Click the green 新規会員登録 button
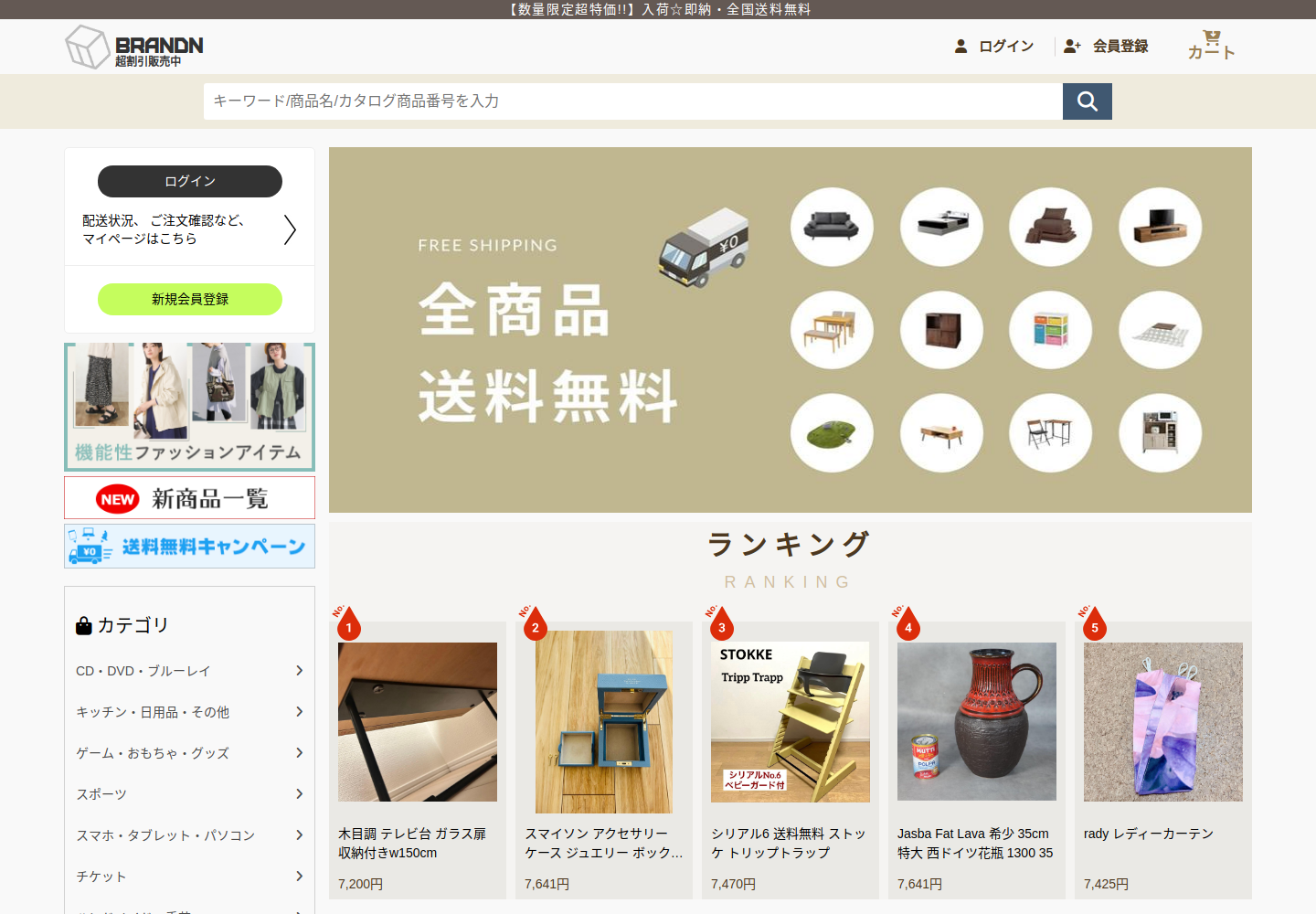 190,299
